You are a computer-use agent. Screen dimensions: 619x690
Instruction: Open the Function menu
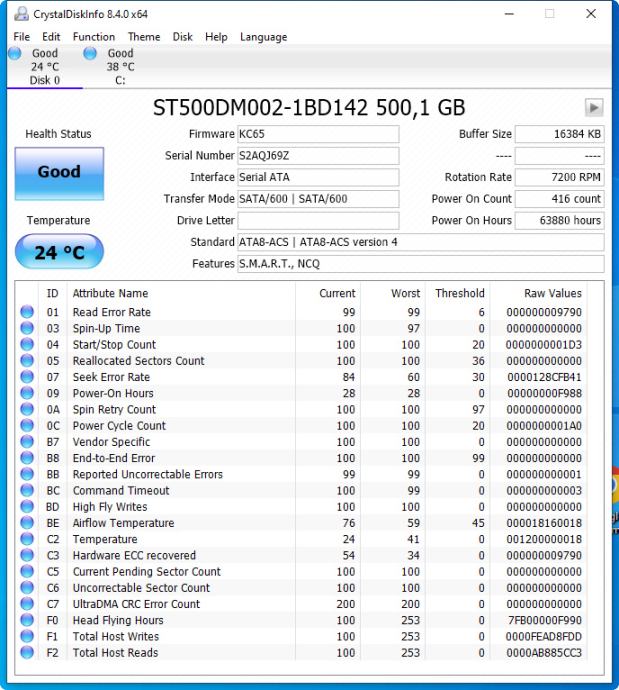pyautogui.click(x=94, y=37)
